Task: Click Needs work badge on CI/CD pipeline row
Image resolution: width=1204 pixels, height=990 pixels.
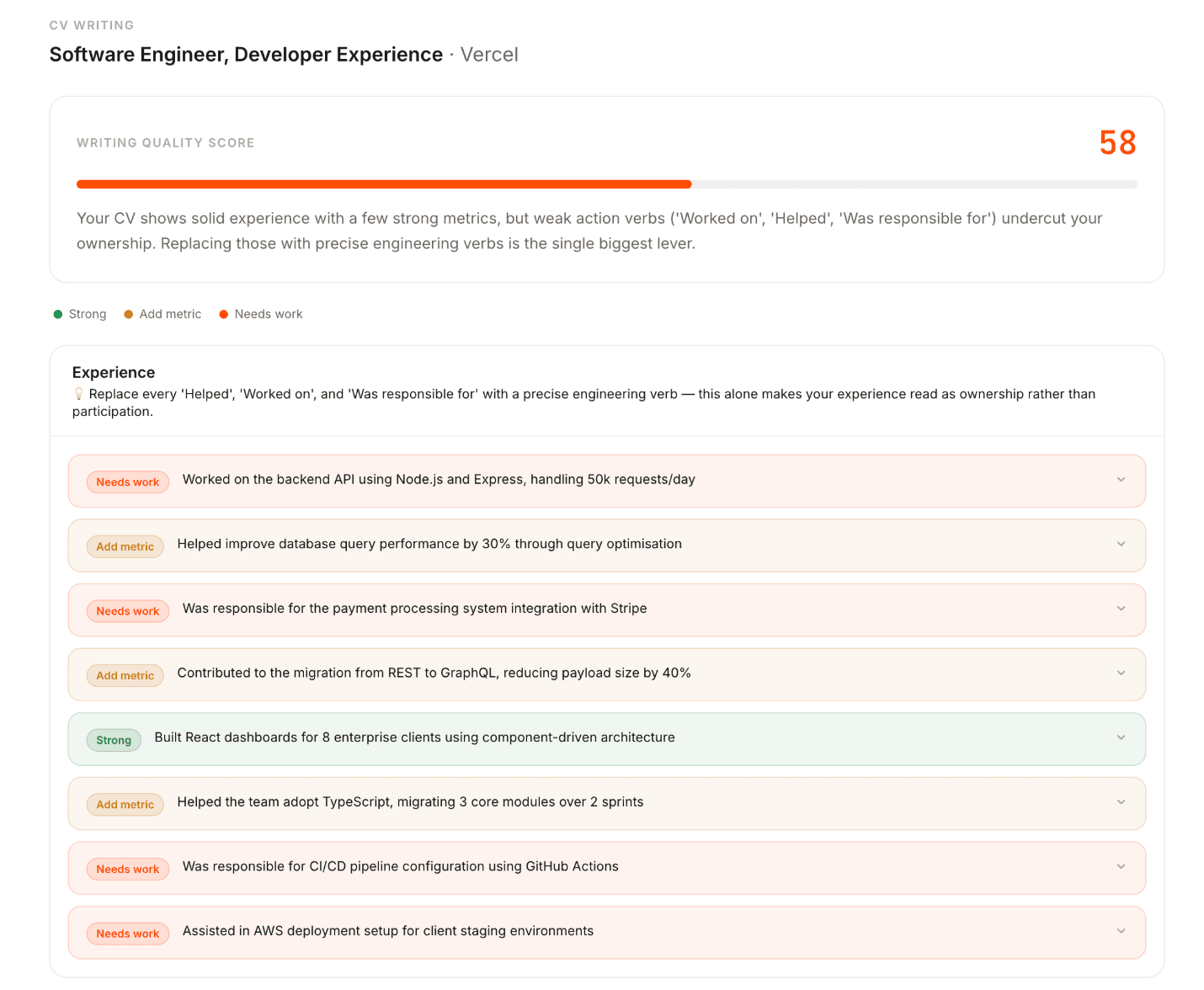Action: tap(128, 869)
